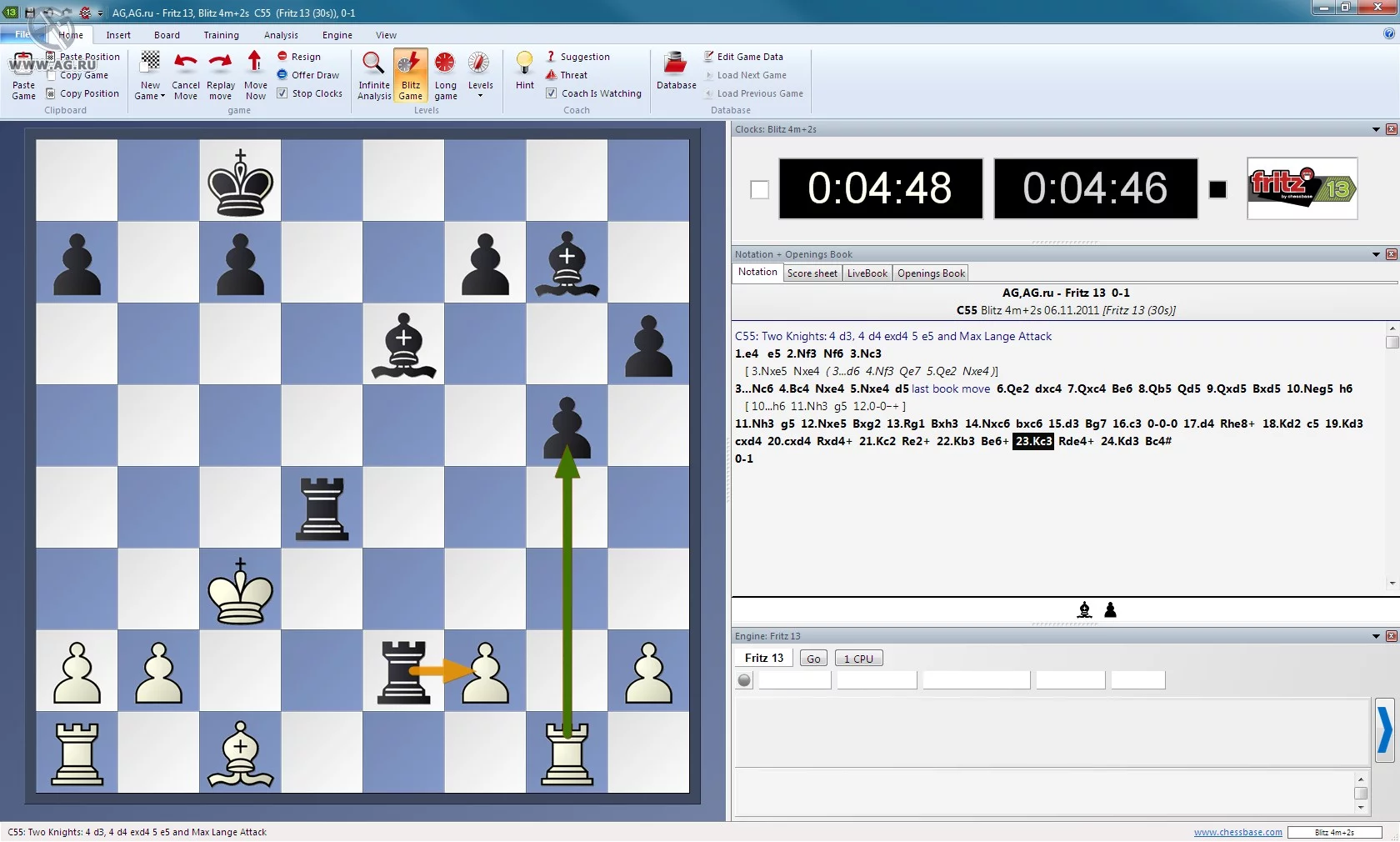Open quick access toolbar customize arrow
Viewport: 1400px width, 842px height.
pos(101,13)
